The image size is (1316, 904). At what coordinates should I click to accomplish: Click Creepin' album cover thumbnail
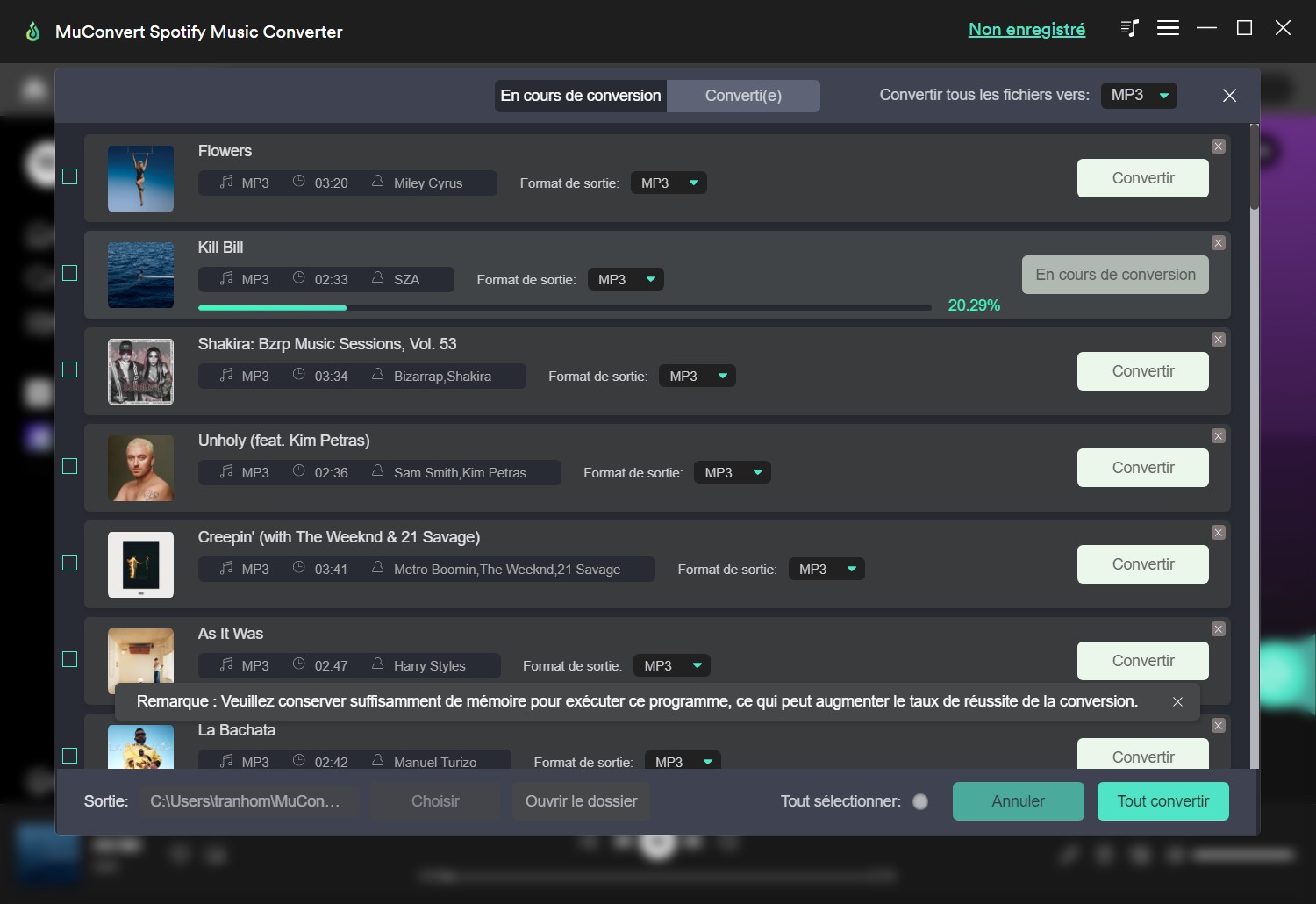[140, 564]
